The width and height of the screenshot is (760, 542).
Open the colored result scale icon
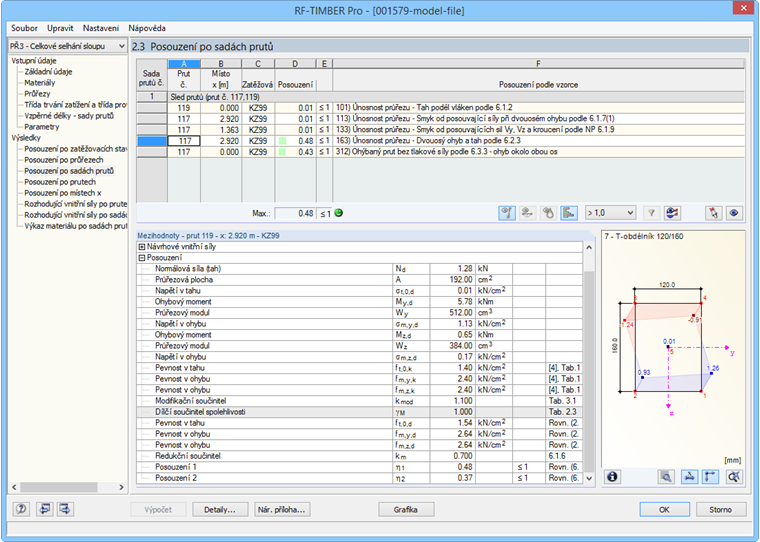673,213
